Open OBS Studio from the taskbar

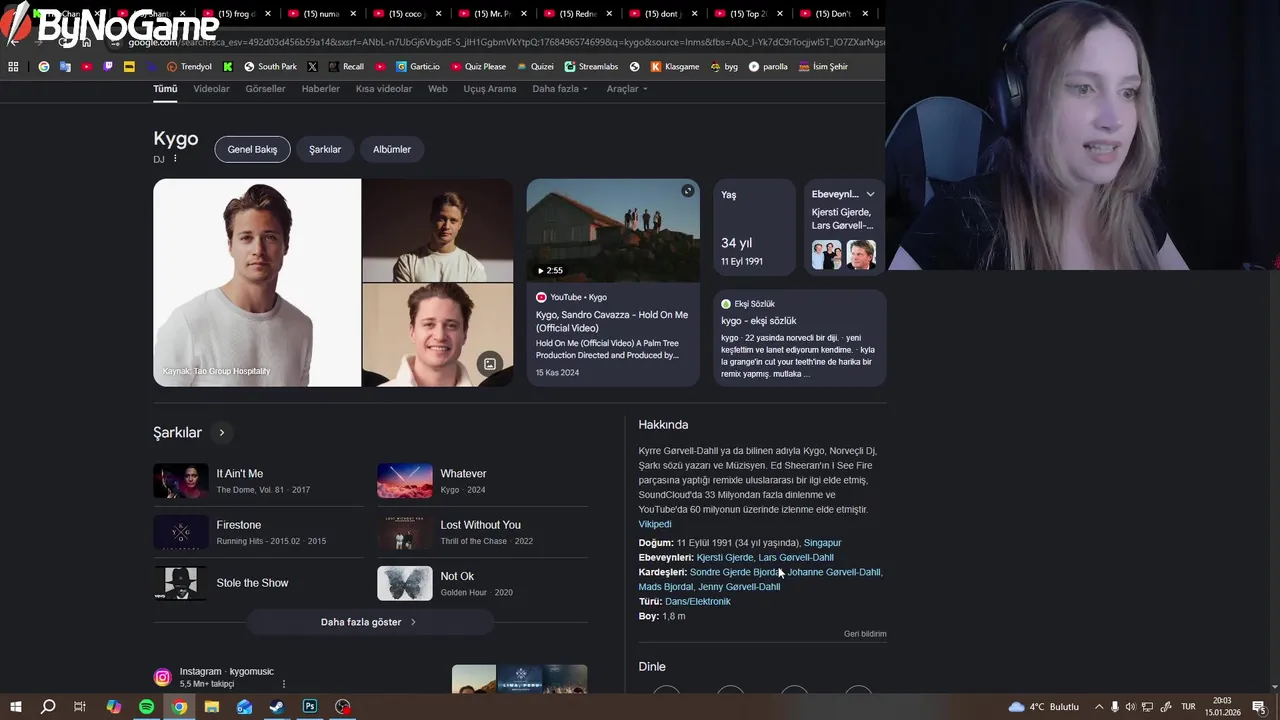point(343,706)
